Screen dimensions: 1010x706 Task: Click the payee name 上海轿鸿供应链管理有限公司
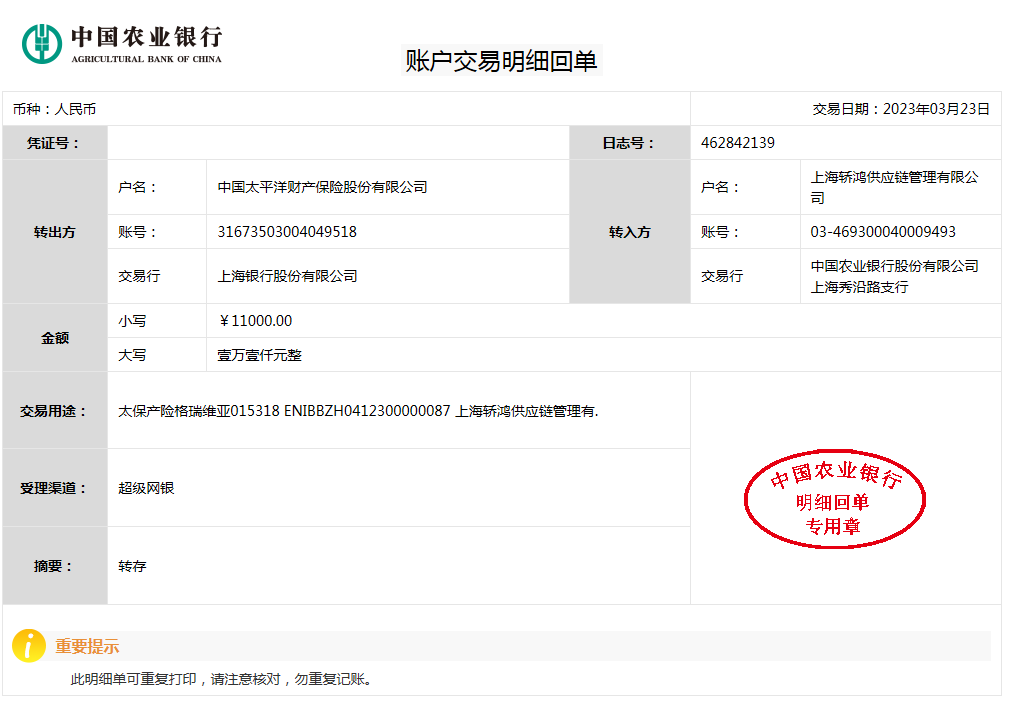[894, 187]
